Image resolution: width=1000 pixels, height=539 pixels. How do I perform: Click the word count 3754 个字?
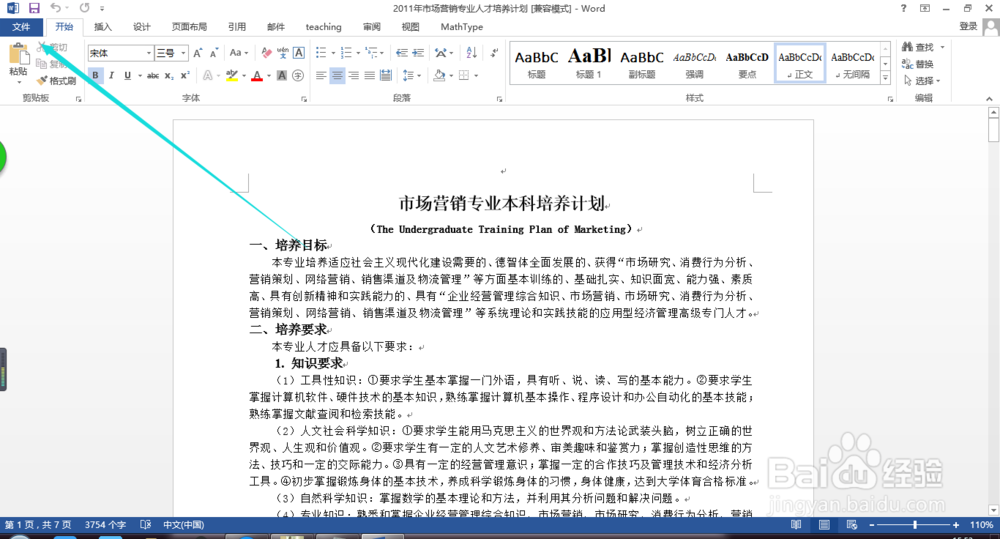[105, 525]
